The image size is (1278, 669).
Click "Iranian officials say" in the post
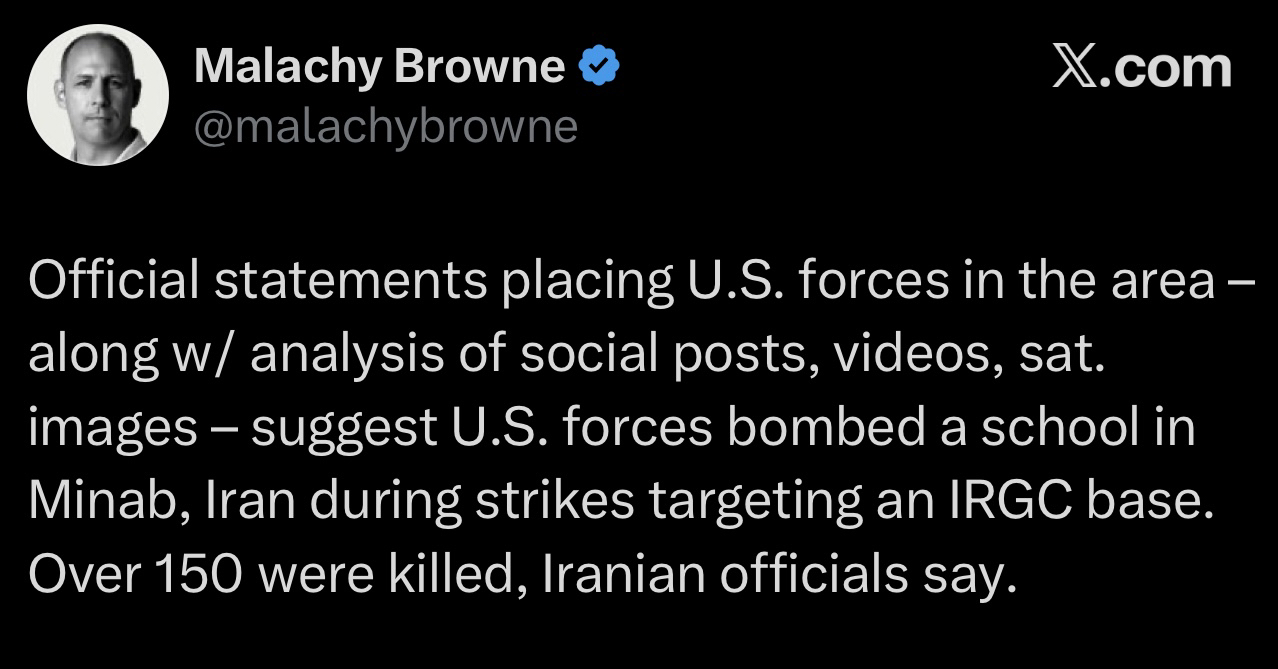(771, 575)
